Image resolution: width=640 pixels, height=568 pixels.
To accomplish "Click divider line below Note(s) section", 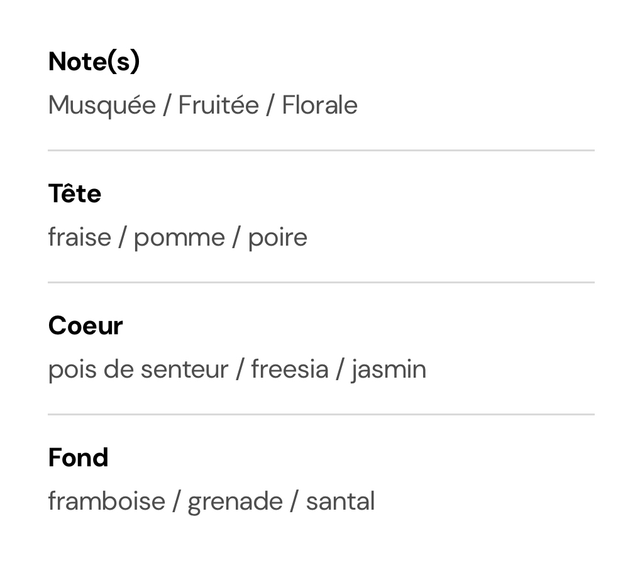I will (321, 151).
